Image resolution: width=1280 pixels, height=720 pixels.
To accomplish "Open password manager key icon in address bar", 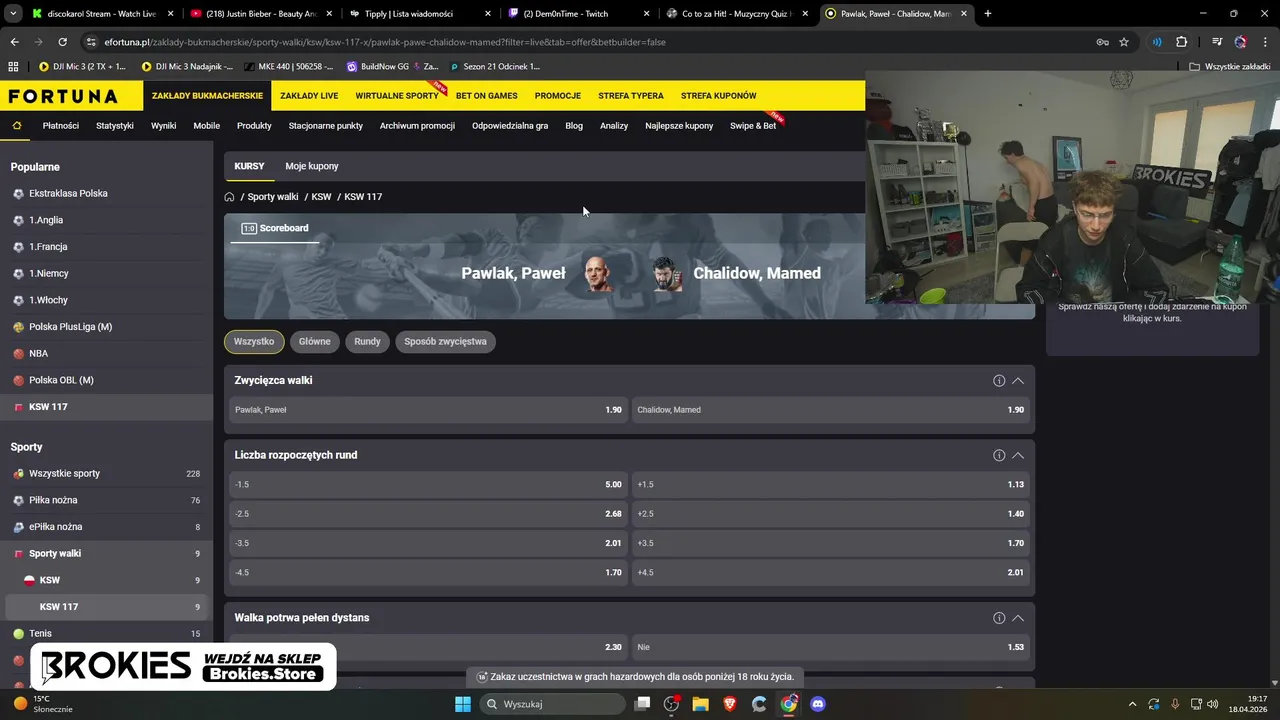I will point(1102,42).
